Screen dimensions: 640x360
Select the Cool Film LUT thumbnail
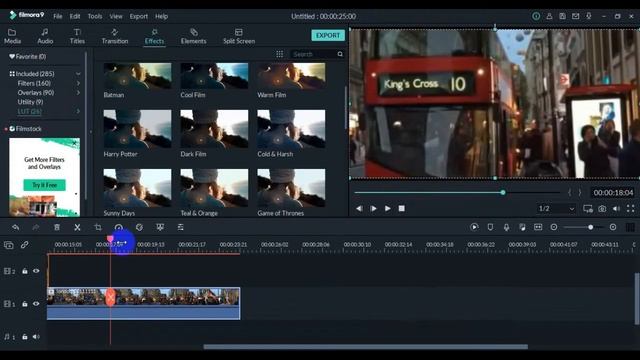[x=214, y=76]
